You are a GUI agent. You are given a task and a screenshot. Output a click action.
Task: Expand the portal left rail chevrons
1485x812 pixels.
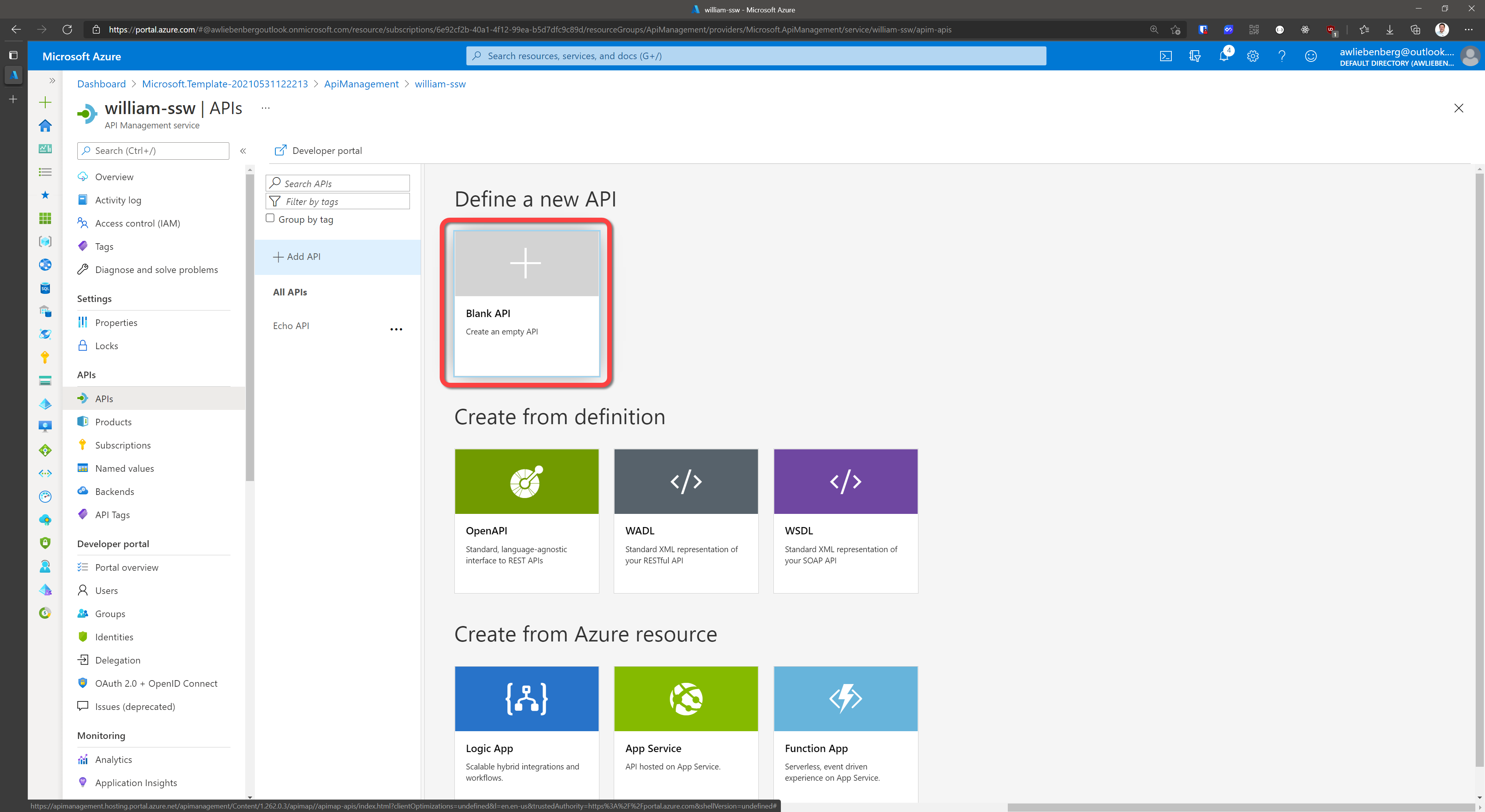(x=52, y=81)
